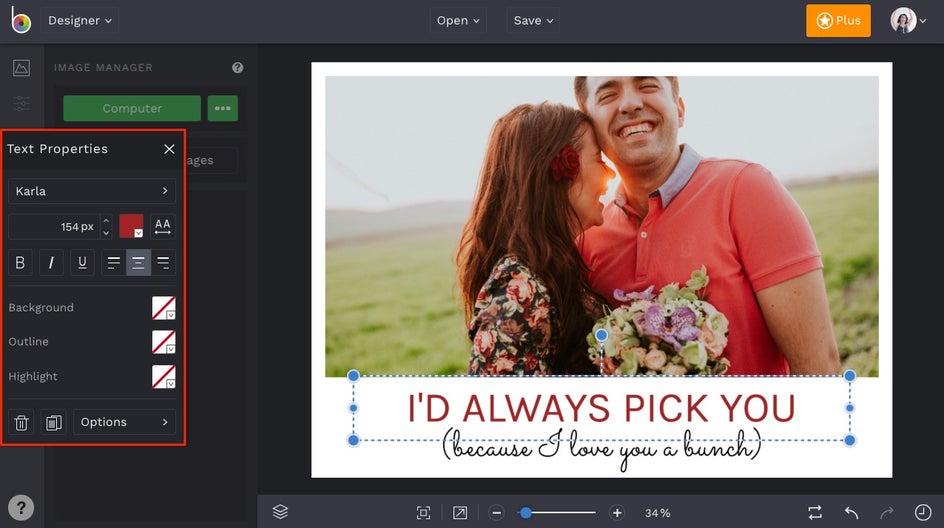Delete text layer with trash icon

(21, 422)
